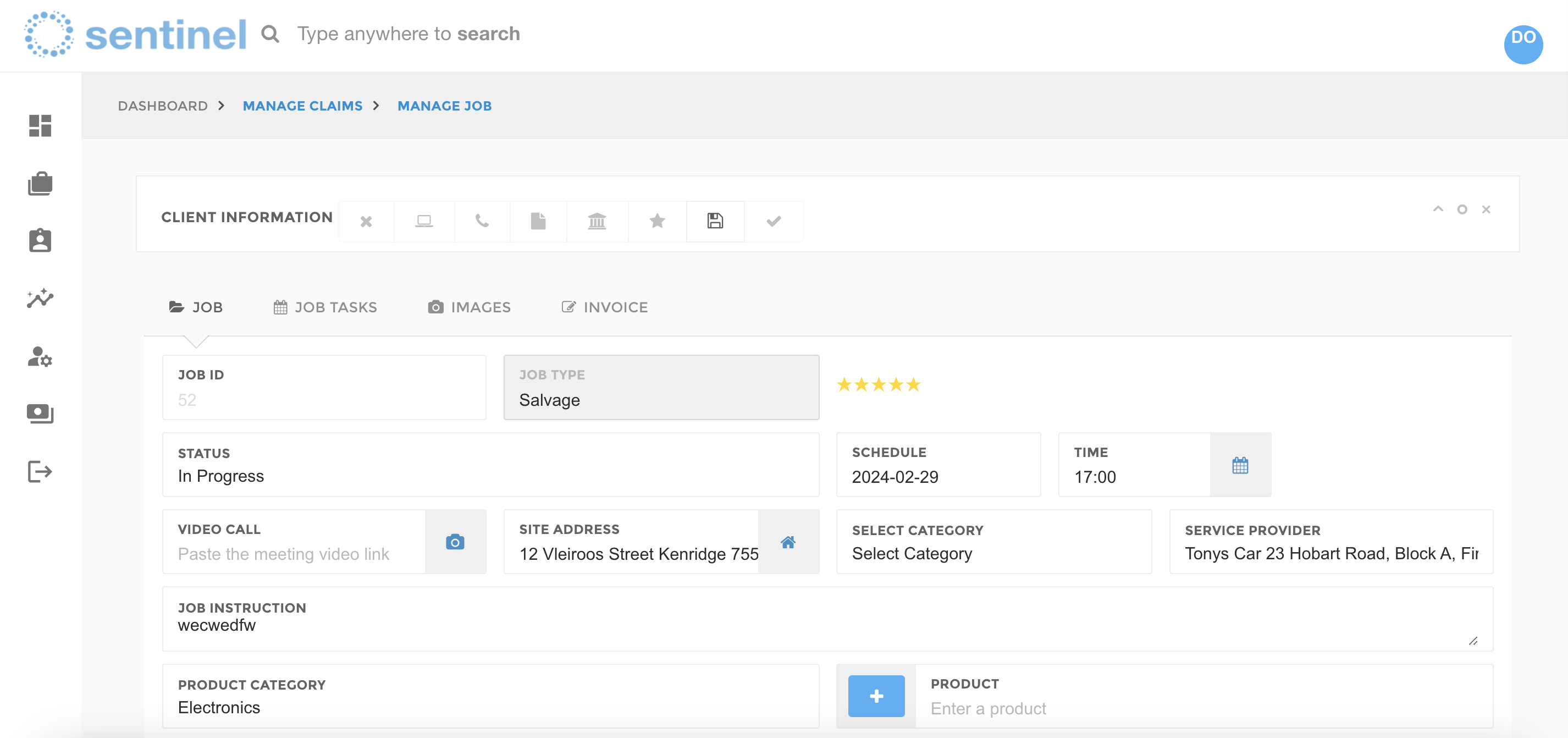Click the Manage Claims breadcrumb link
The image size is (1568, 738).
(302, 106)
